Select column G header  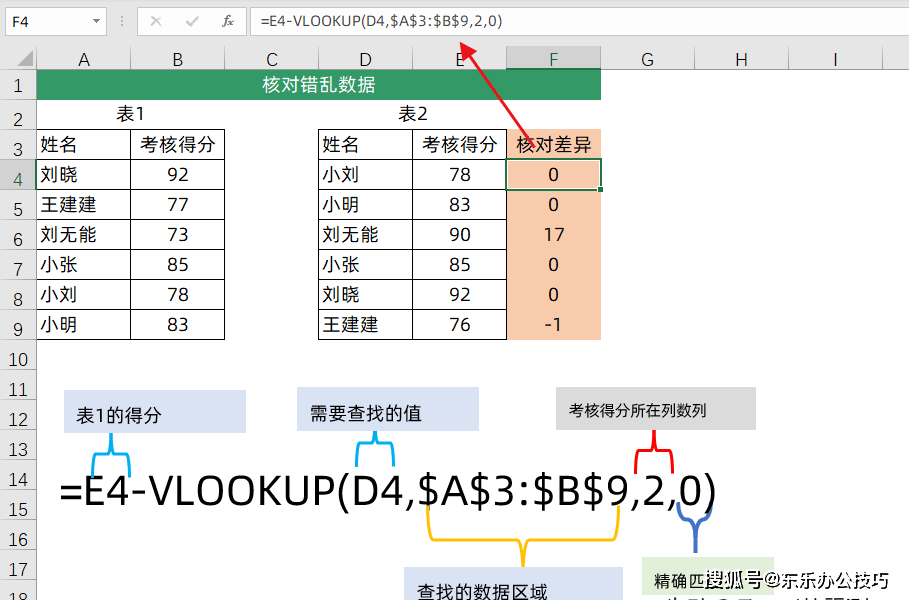pyautogui.click(x=648, y=59)
